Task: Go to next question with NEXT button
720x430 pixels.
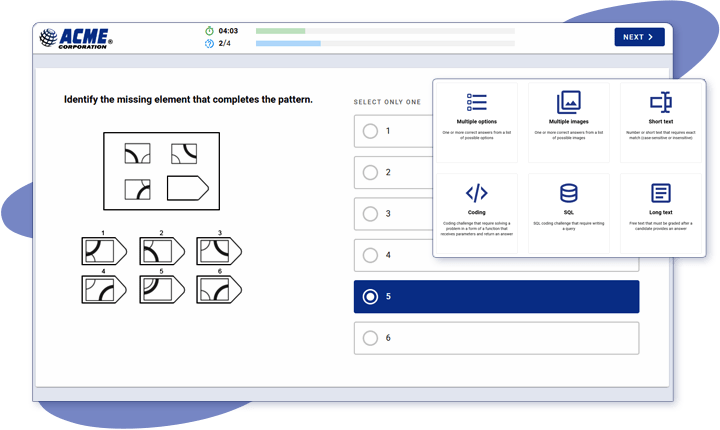Action: pyautogui.click(x=639, y=37)
